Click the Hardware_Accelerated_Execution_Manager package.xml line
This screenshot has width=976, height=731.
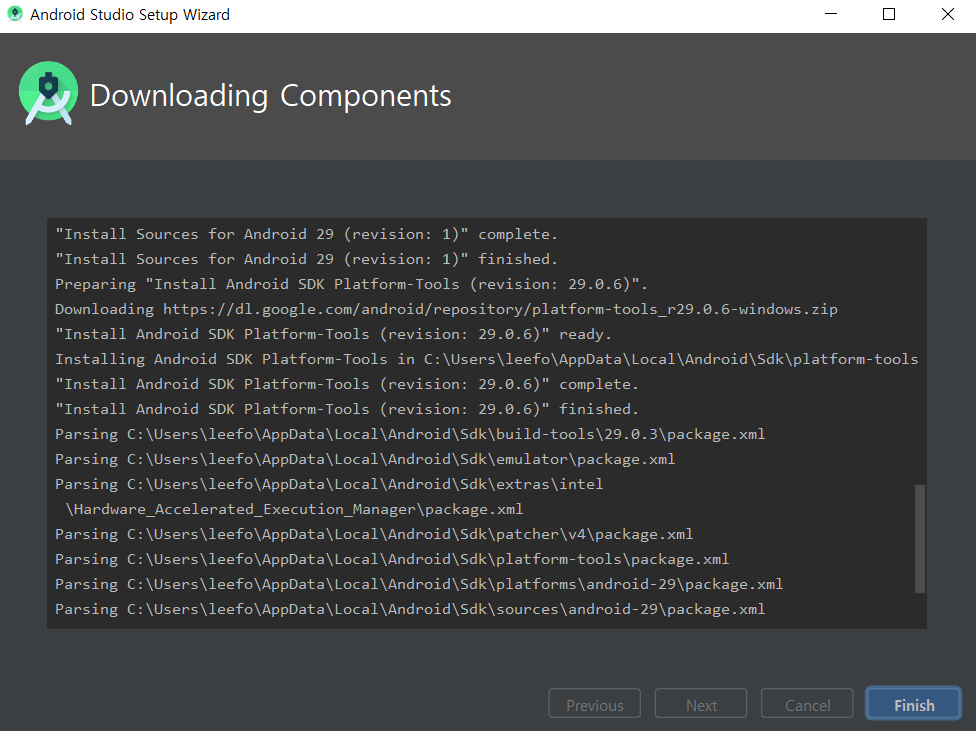(294, 509)
